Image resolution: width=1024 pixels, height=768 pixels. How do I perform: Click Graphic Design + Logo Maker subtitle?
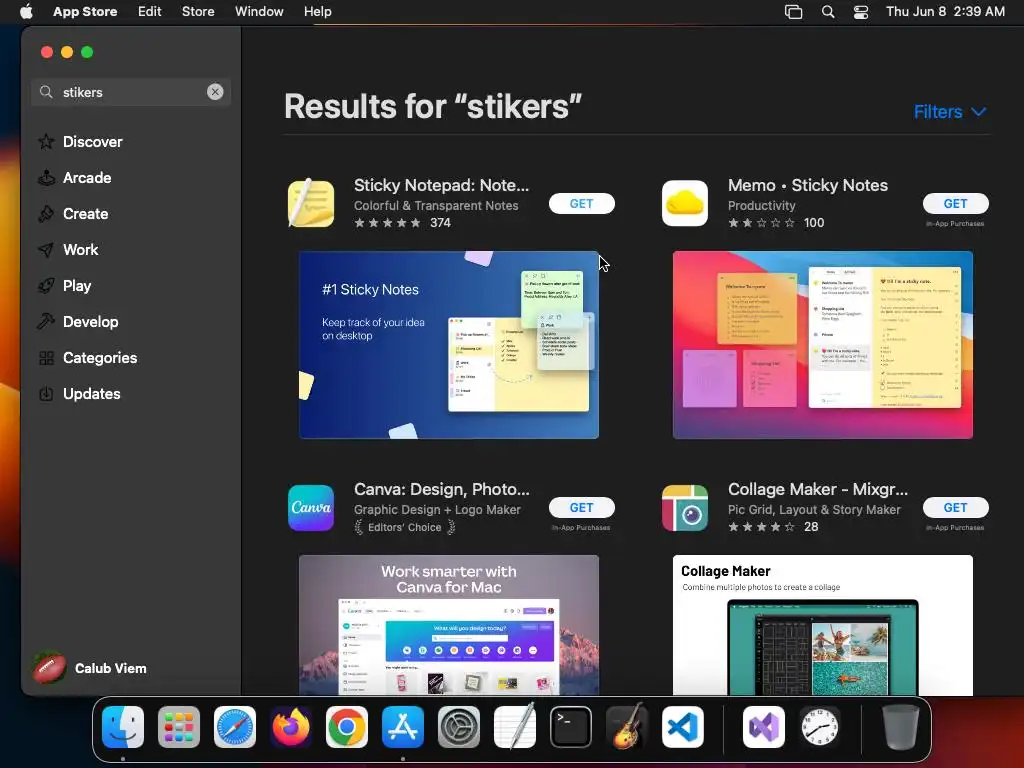(x=438, y=509)
